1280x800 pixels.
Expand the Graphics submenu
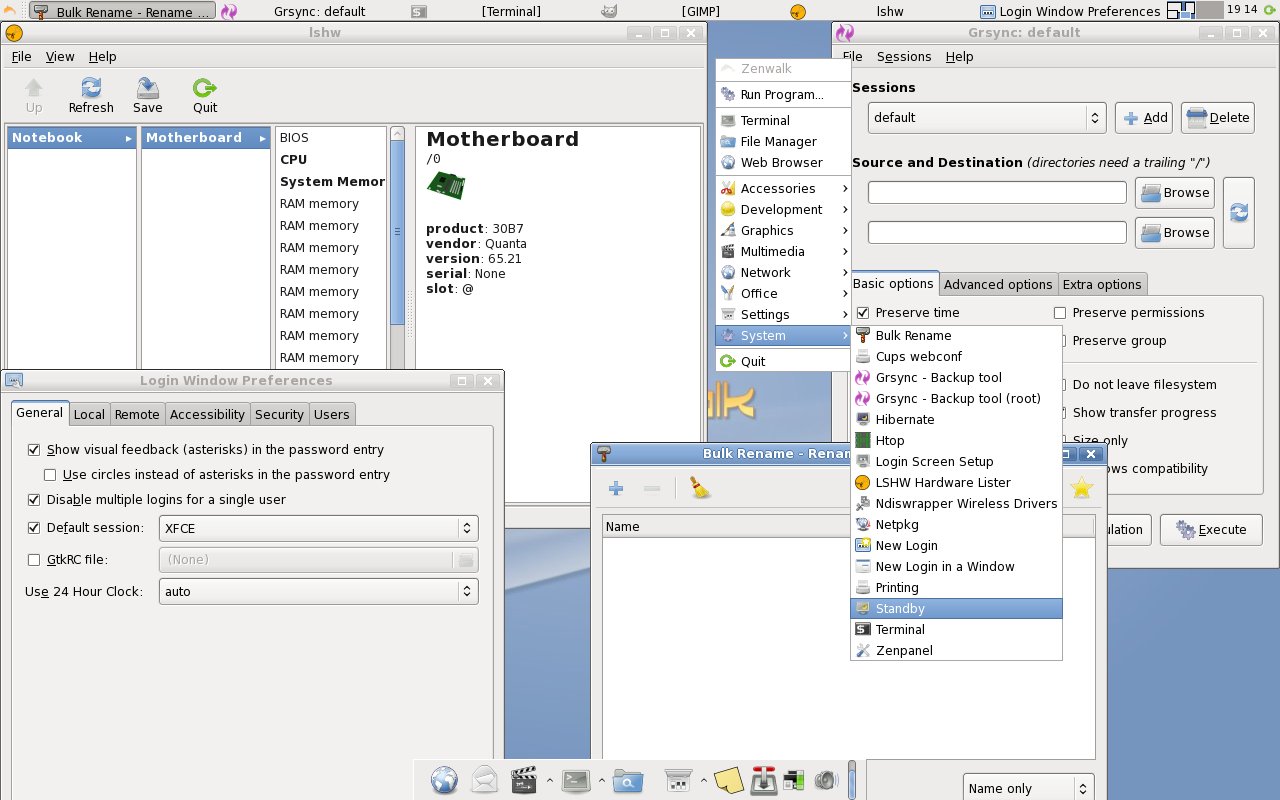pos(783,230)
